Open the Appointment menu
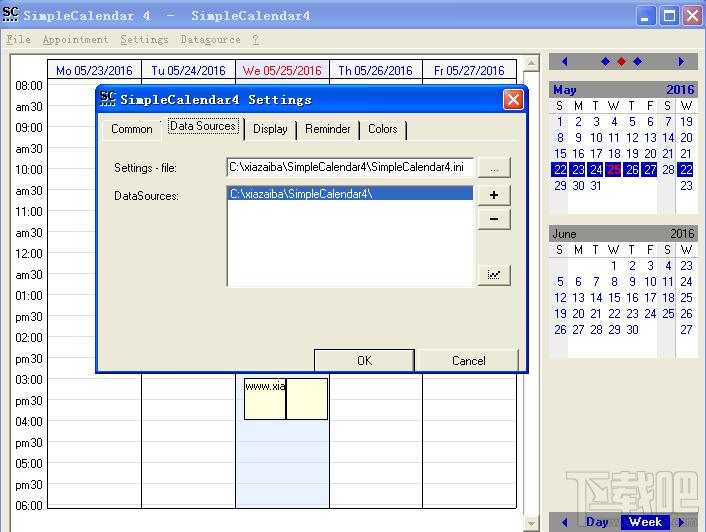 tap(76, 40)
